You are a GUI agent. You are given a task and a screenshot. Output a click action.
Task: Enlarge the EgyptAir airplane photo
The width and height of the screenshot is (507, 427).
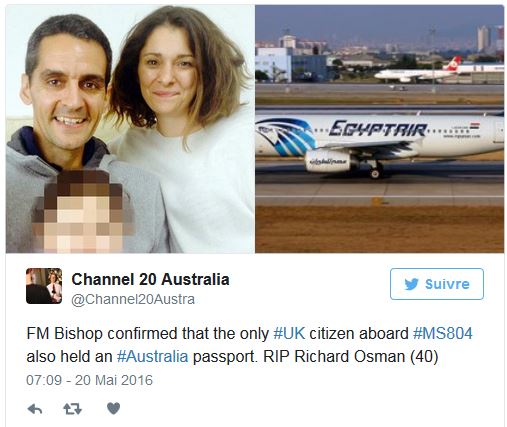point(380,129)
